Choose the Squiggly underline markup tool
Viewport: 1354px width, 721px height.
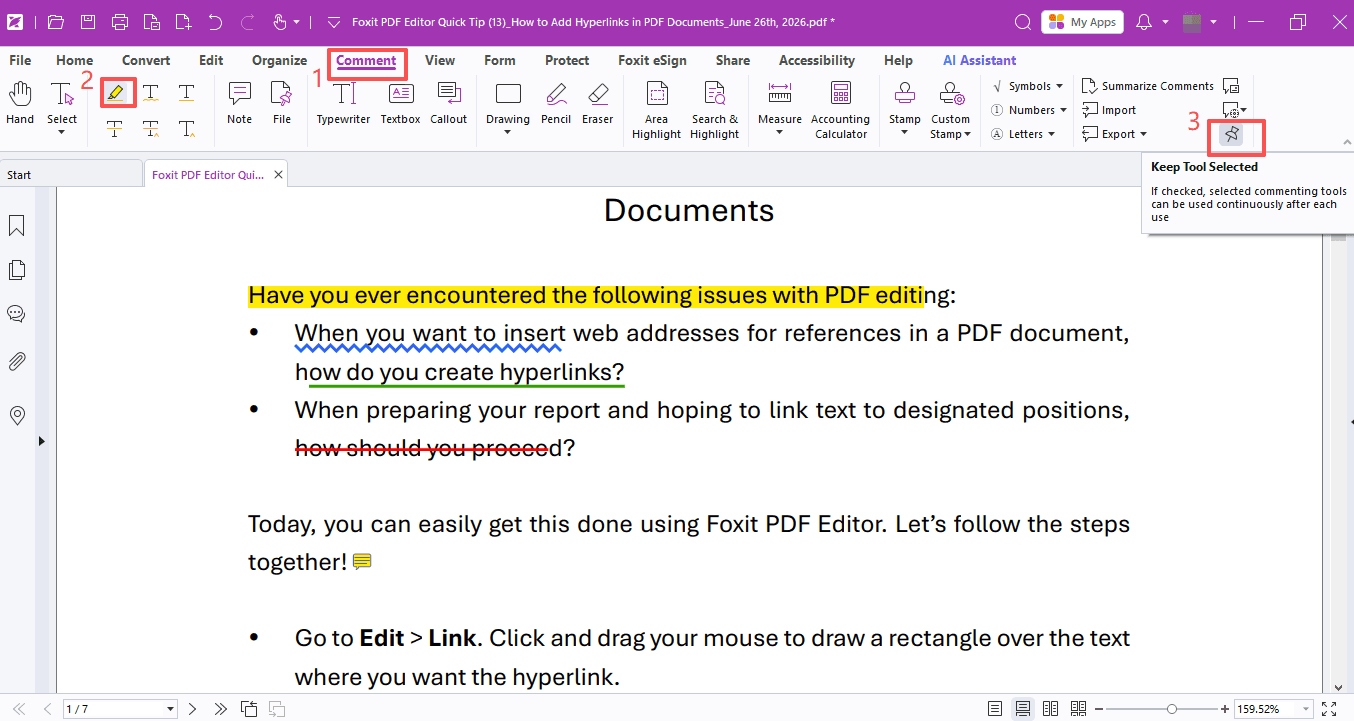150,93
